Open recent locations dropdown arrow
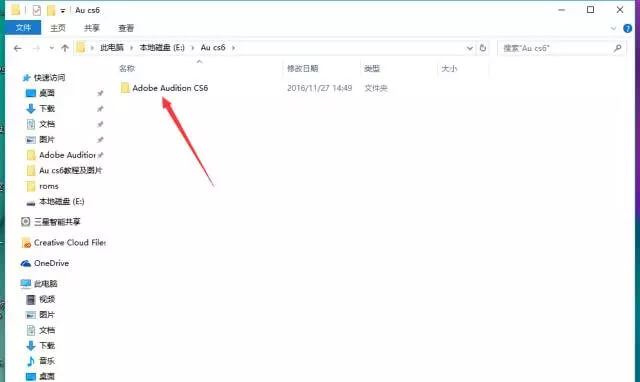Image resolution: width=640 pixels, height=382 pixels. (x=51, y=48)
